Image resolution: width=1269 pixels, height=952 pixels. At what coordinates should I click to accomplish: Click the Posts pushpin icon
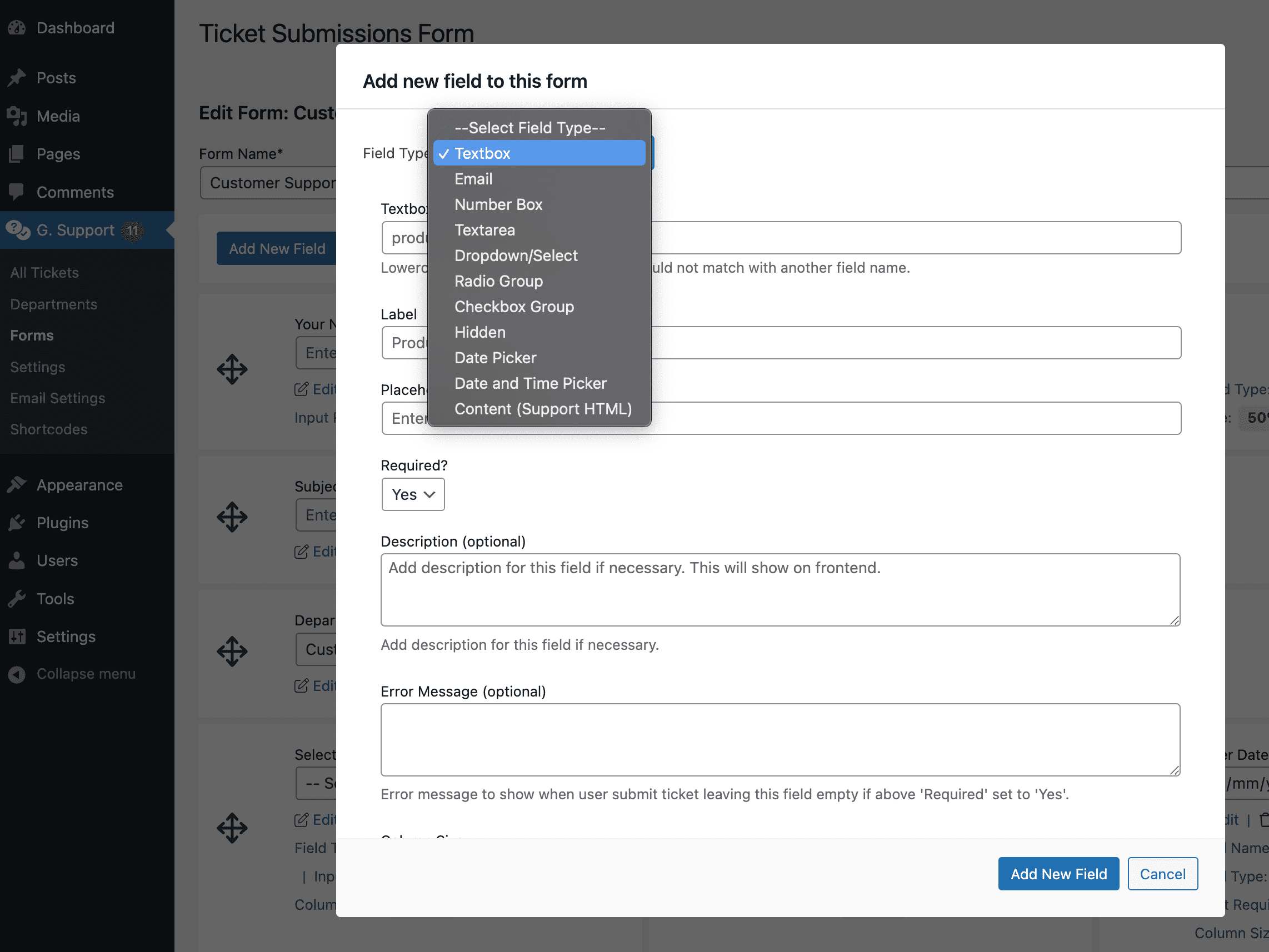[17, 77]
